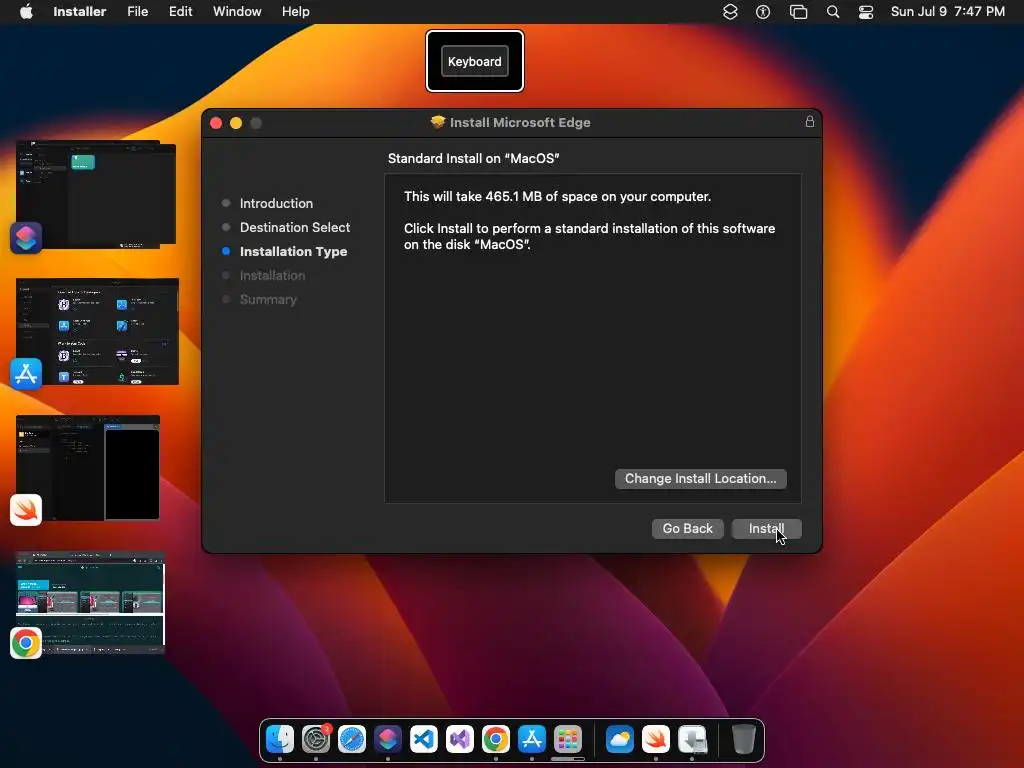This screenshot has width=1024, height=768.
Task: Click the 465.1 MB space requirement text
Action: (x=557, y=197)
